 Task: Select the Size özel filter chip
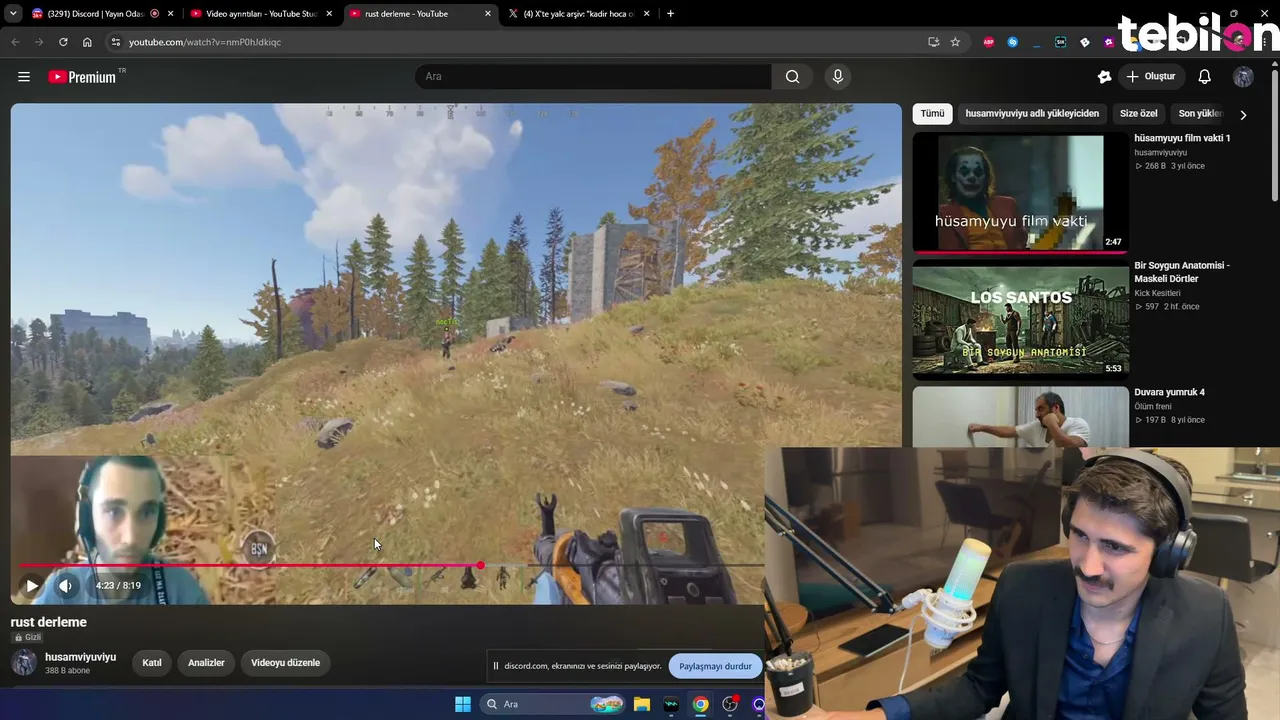point(1138,114)
